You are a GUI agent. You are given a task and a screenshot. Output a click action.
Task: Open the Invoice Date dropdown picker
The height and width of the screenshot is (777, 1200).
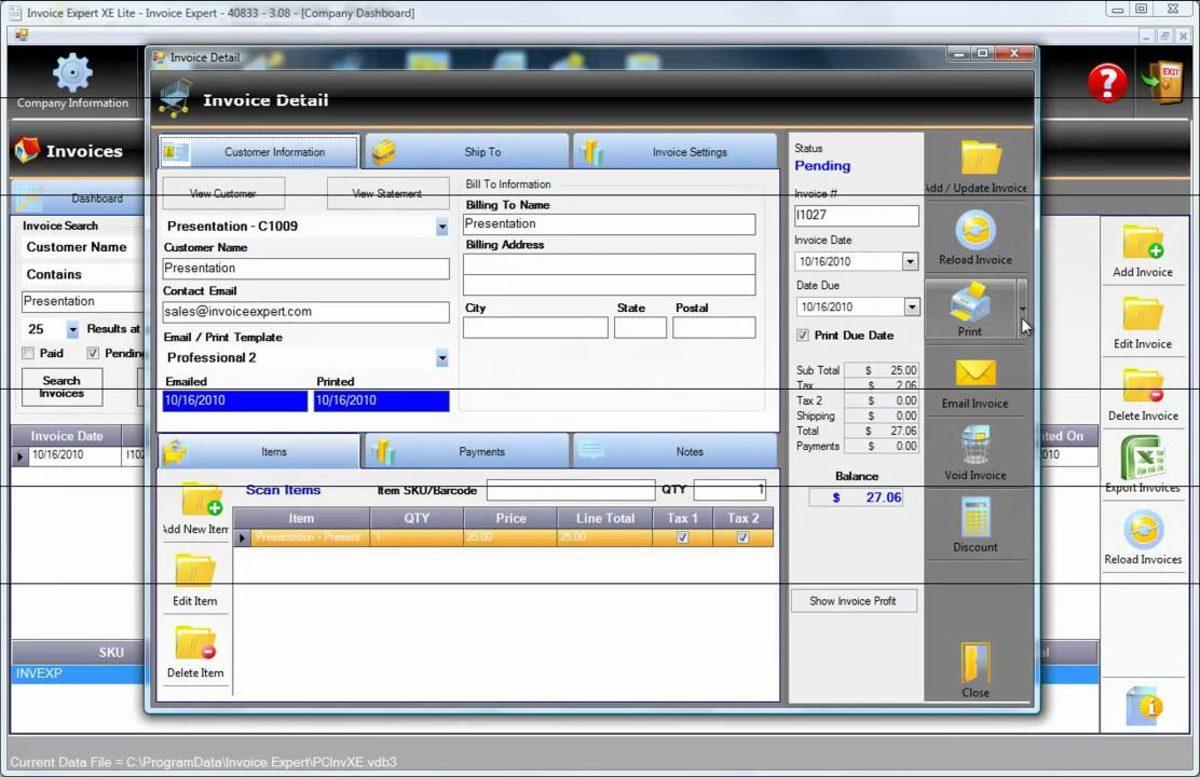(910, 261)
